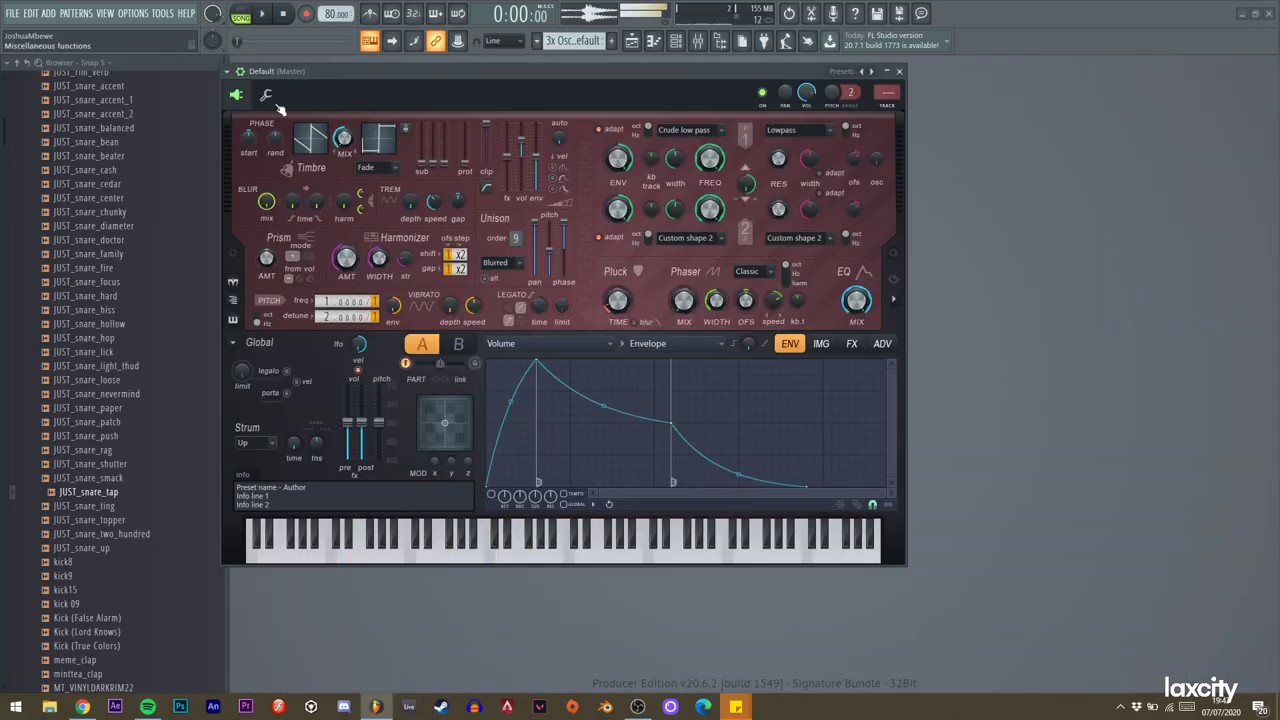Image resolution: width=1280 pixels, height=720 pixels.
Task: Open the plugin wrench settings icon
Action: point(266,95)
